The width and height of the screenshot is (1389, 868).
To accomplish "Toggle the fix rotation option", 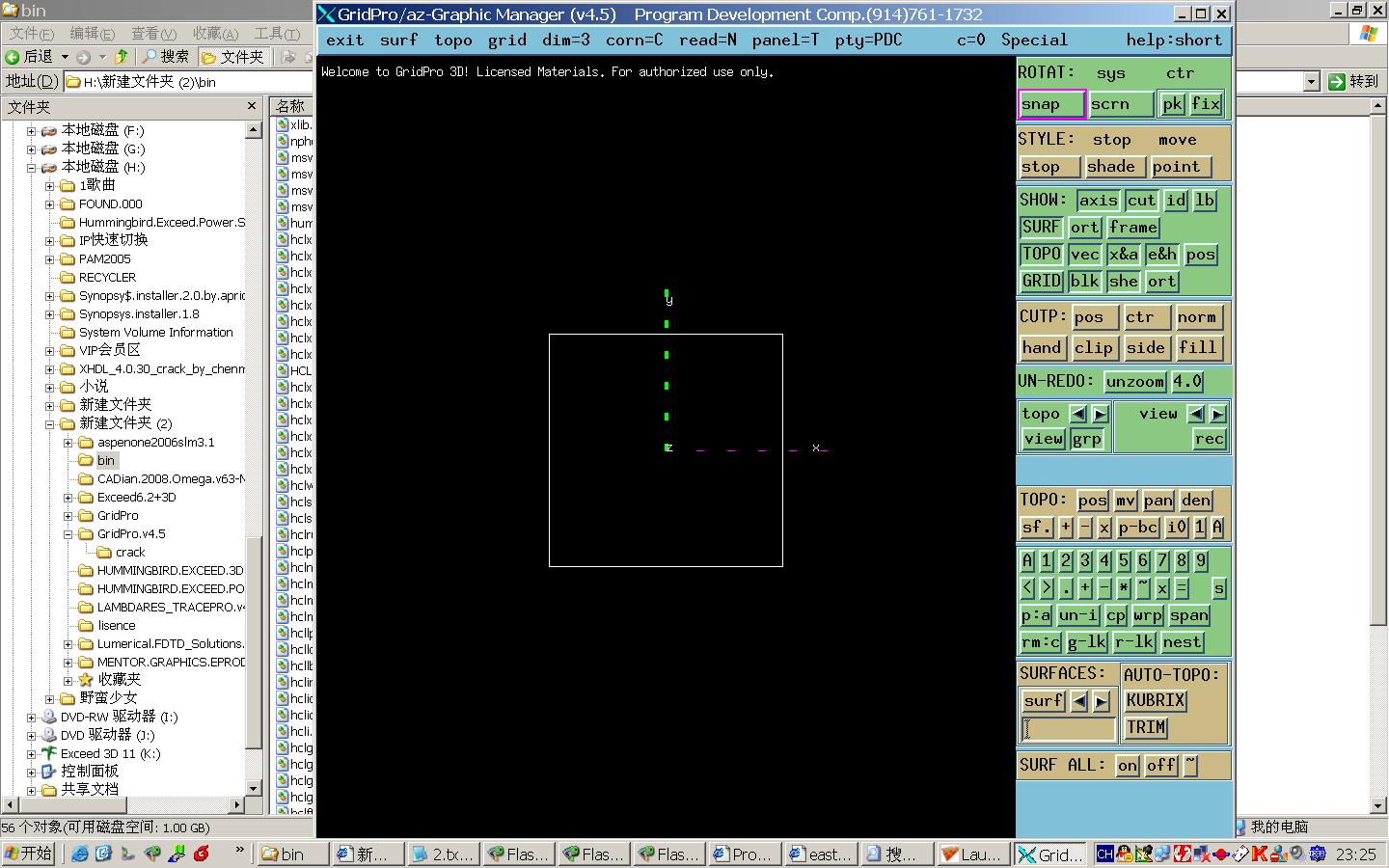I will (x=1206, y=103).
